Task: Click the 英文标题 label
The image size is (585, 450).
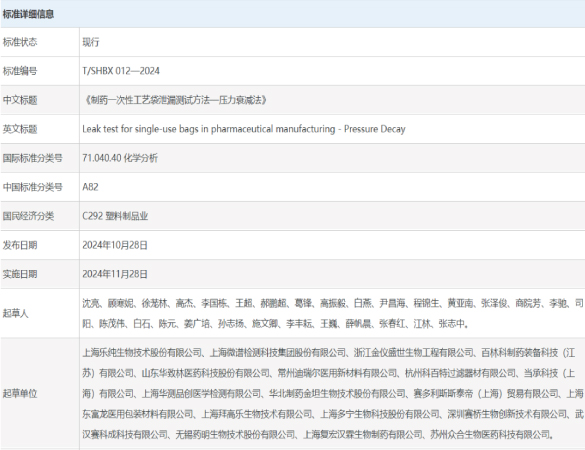Action: click(20, 129)
